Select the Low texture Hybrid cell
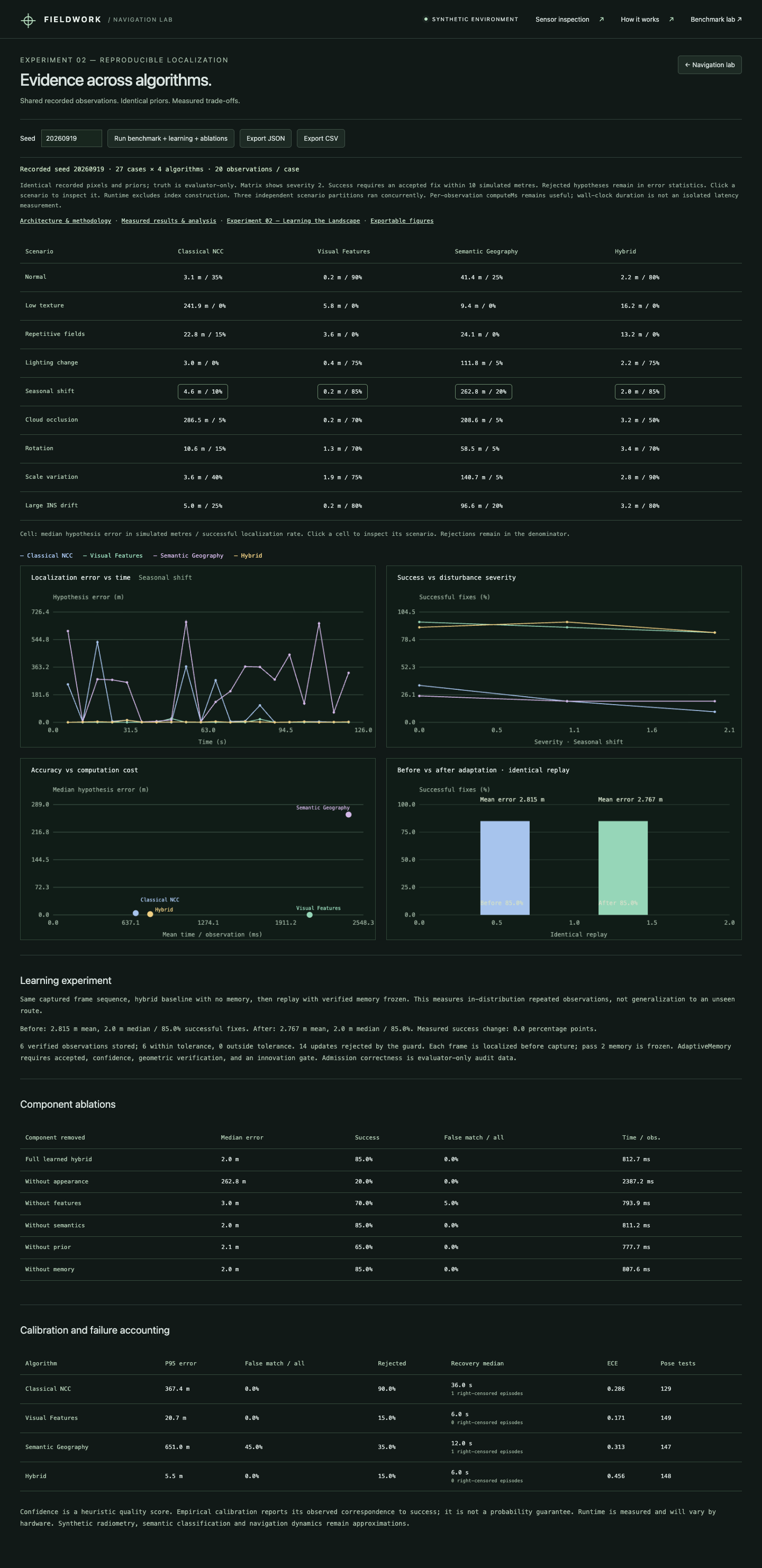 tap(640, 306)
